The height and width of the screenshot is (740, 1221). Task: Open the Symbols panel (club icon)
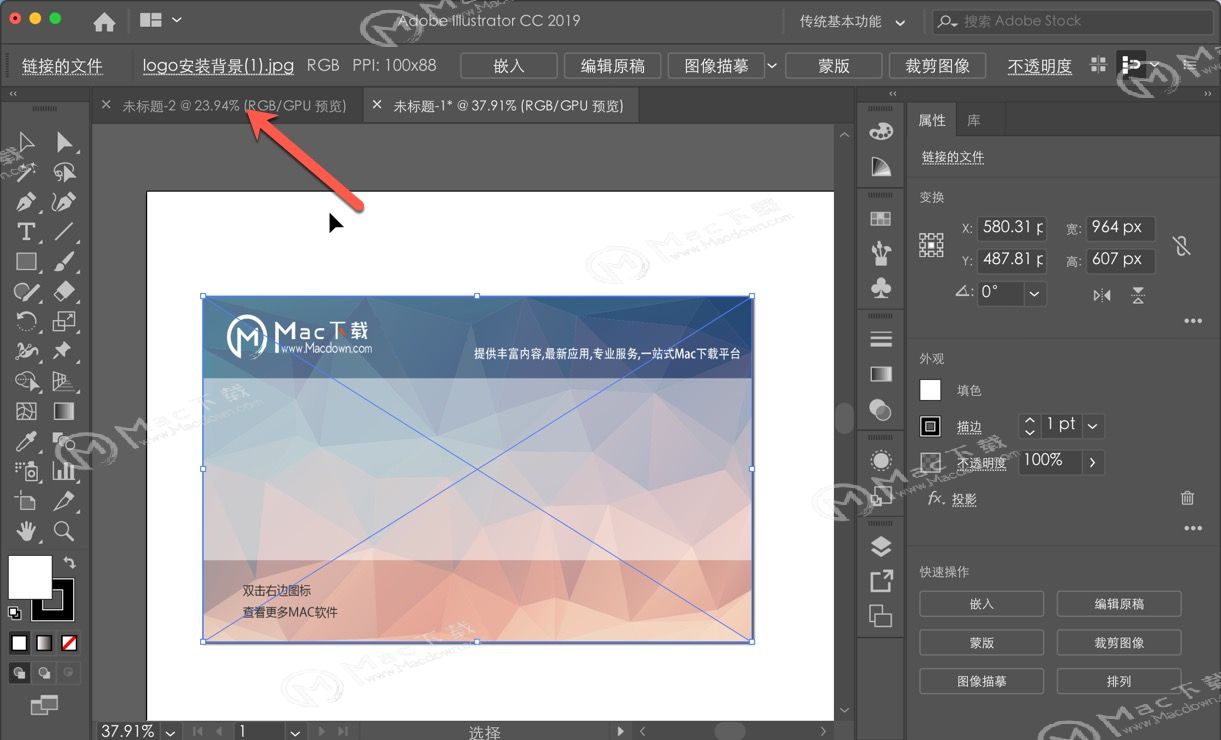tap(881, 288)
